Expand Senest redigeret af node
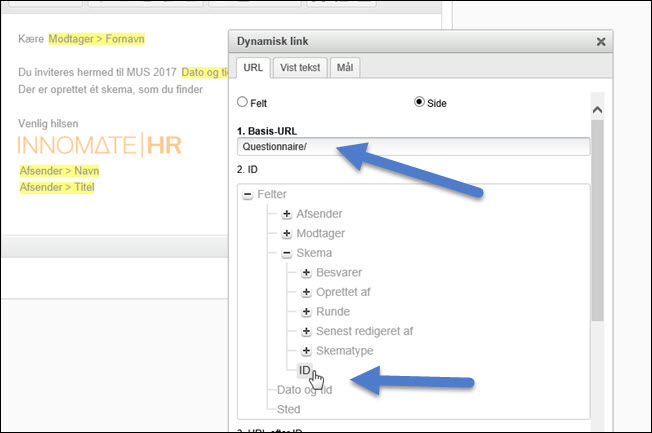The width and height of the screenshot is (652, 433). 306,331
